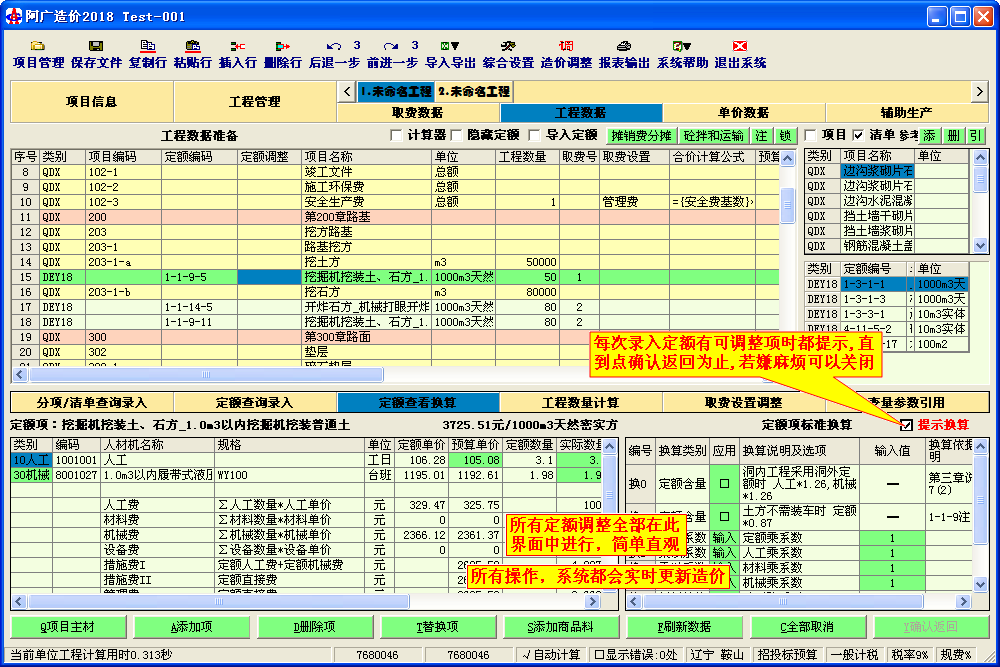Click 换算 panel scroll down arrow
Image resolution: width=1000 pixels, height=667 pixels.
point(981,583)
